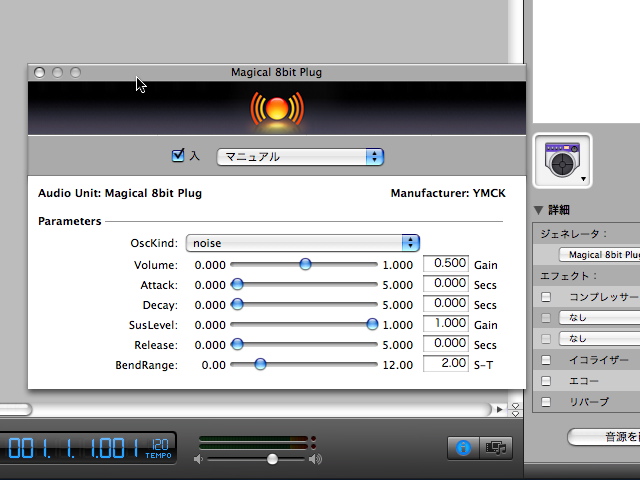Click the loud volume speaker icon
This screenshot has height=480, width=640.
[315, 459]
